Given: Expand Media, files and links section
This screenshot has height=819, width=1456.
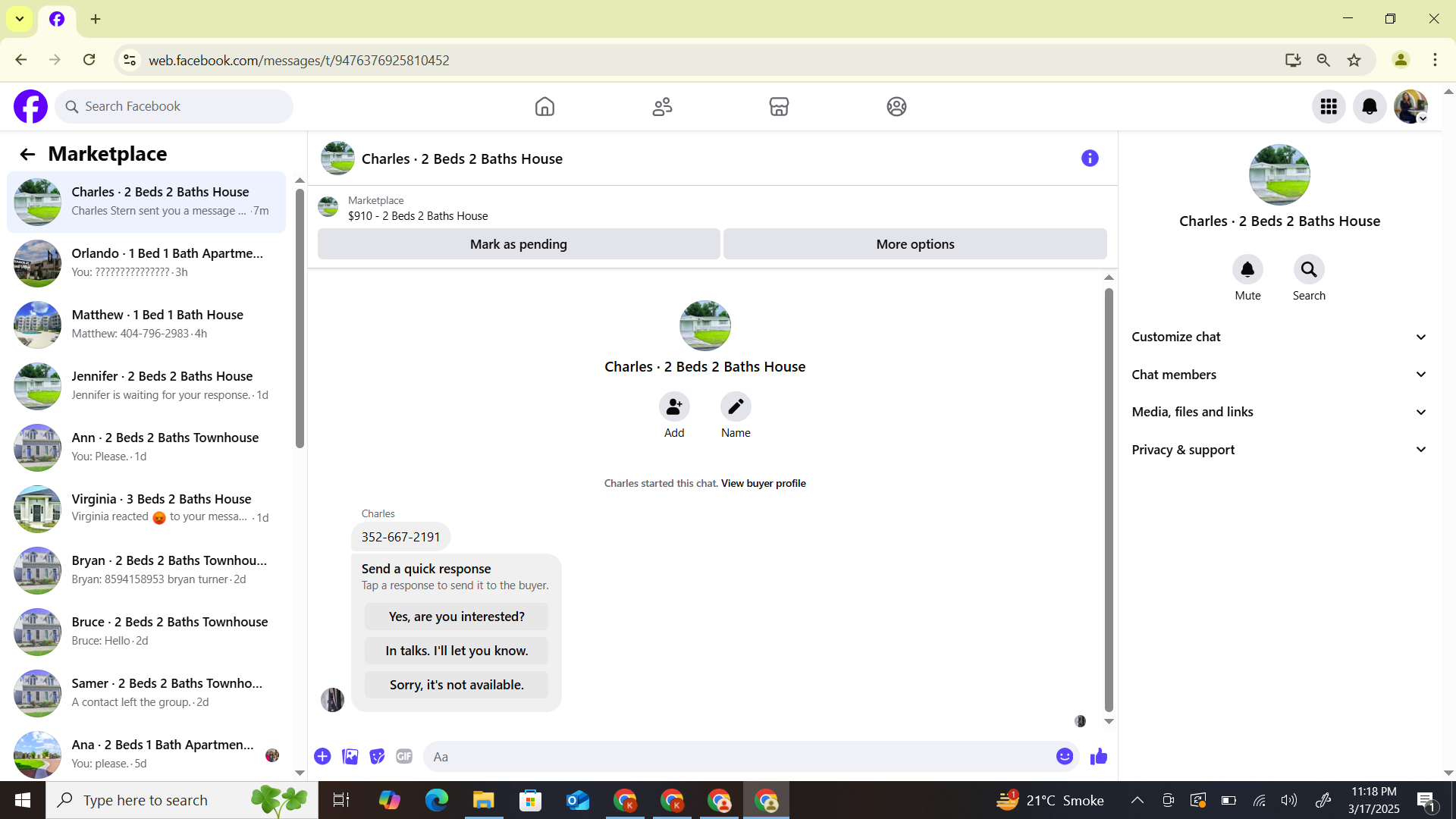Looking at the screenshot, I should tap(1279, 412).
